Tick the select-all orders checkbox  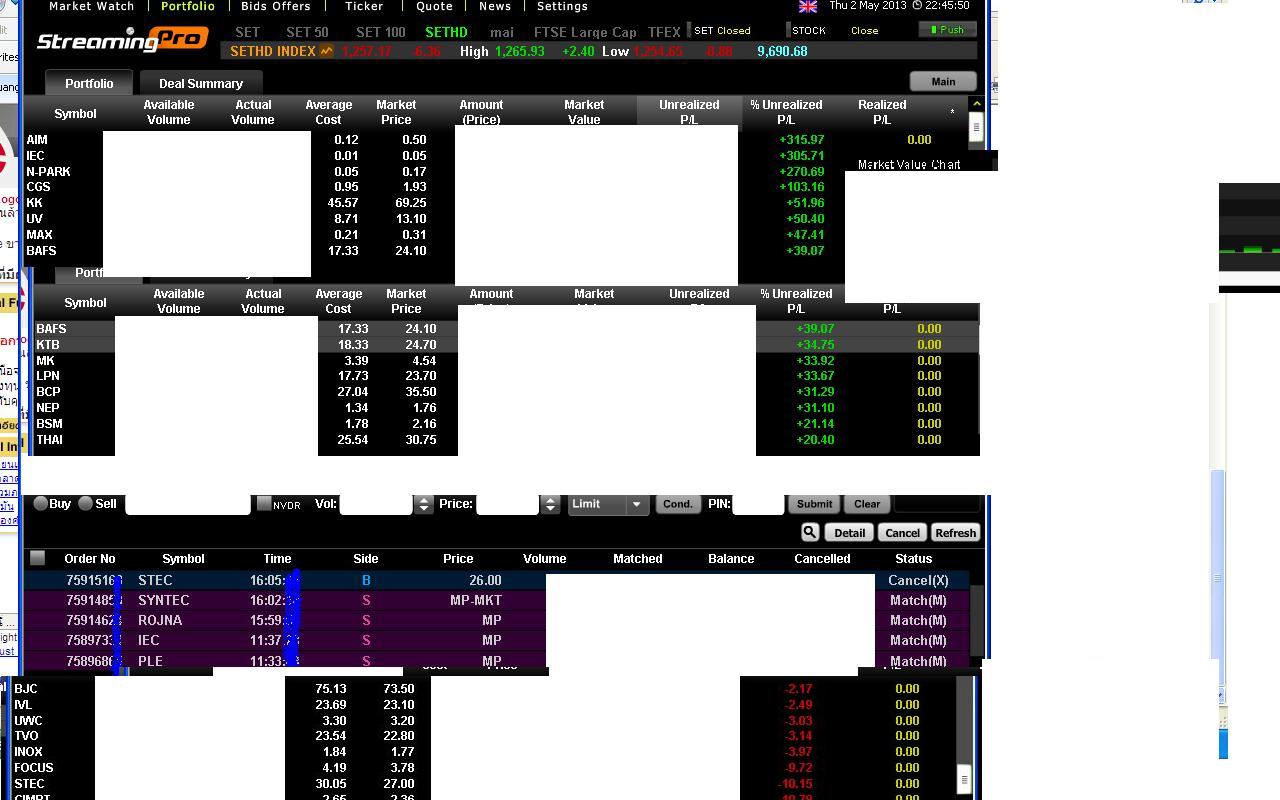[x=37, y=558]
